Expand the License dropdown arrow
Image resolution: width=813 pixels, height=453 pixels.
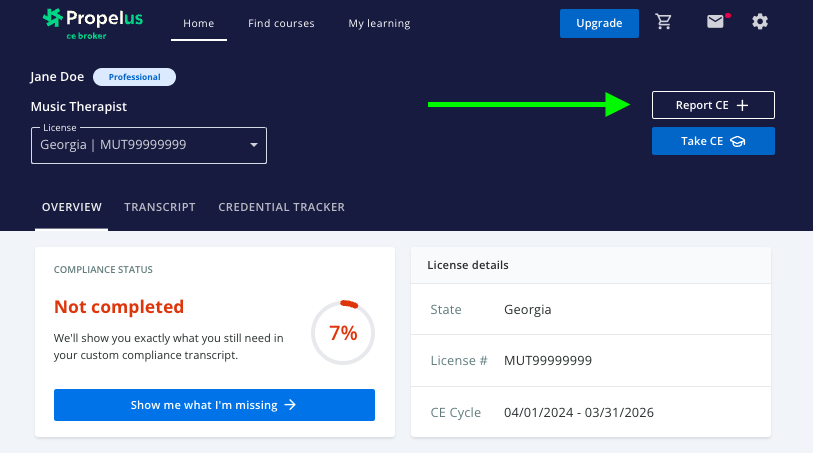(x=253, y=145)
